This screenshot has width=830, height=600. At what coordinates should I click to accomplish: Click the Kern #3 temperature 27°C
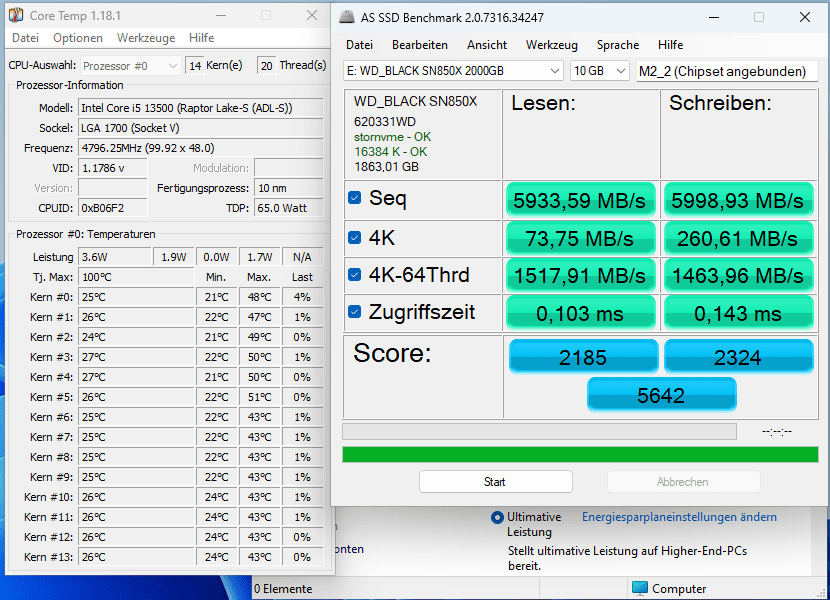pyautogui.click(x=136, y=357)
